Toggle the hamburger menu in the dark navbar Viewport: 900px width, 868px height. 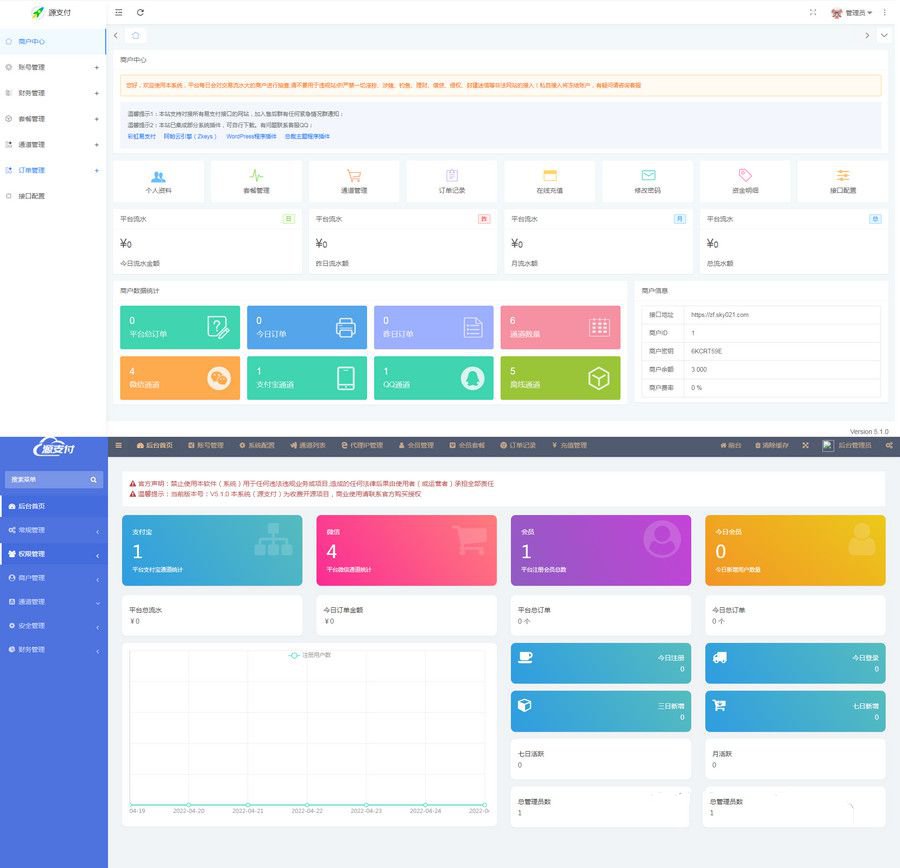[119, 445]
